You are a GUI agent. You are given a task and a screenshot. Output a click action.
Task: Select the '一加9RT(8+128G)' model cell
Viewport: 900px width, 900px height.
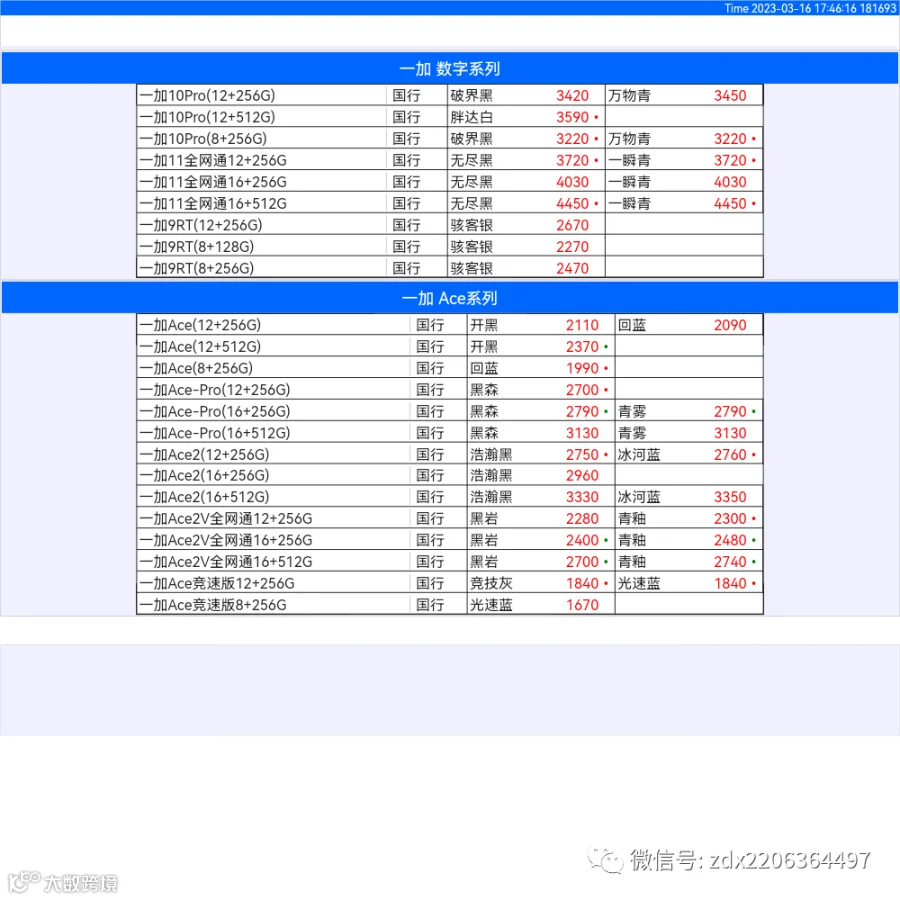click(262, 247)
